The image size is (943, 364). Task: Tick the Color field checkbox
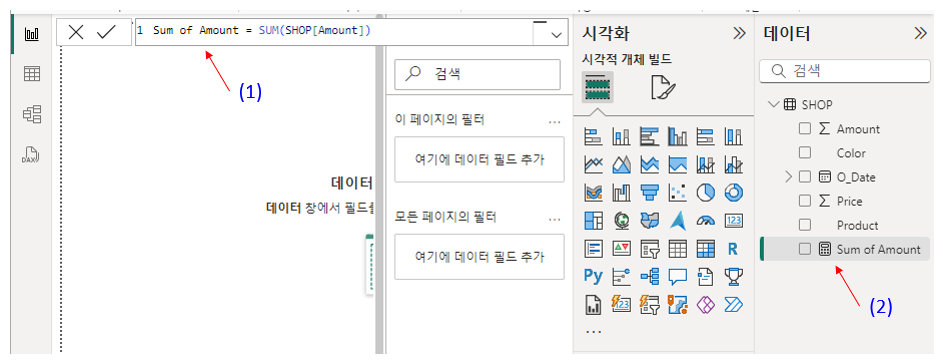point(805,153)
